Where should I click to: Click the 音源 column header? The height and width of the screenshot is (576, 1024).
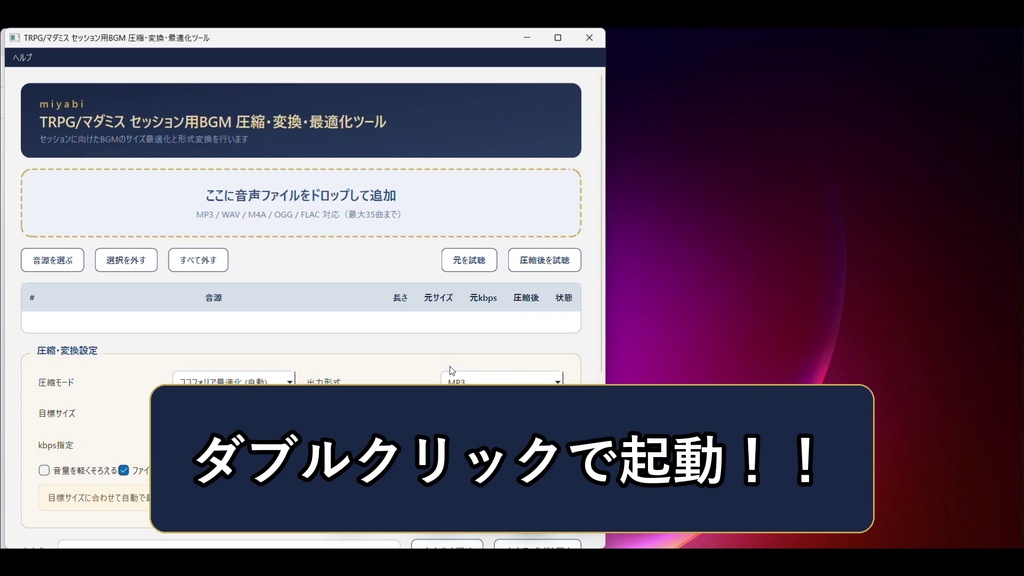click(214, 298)
